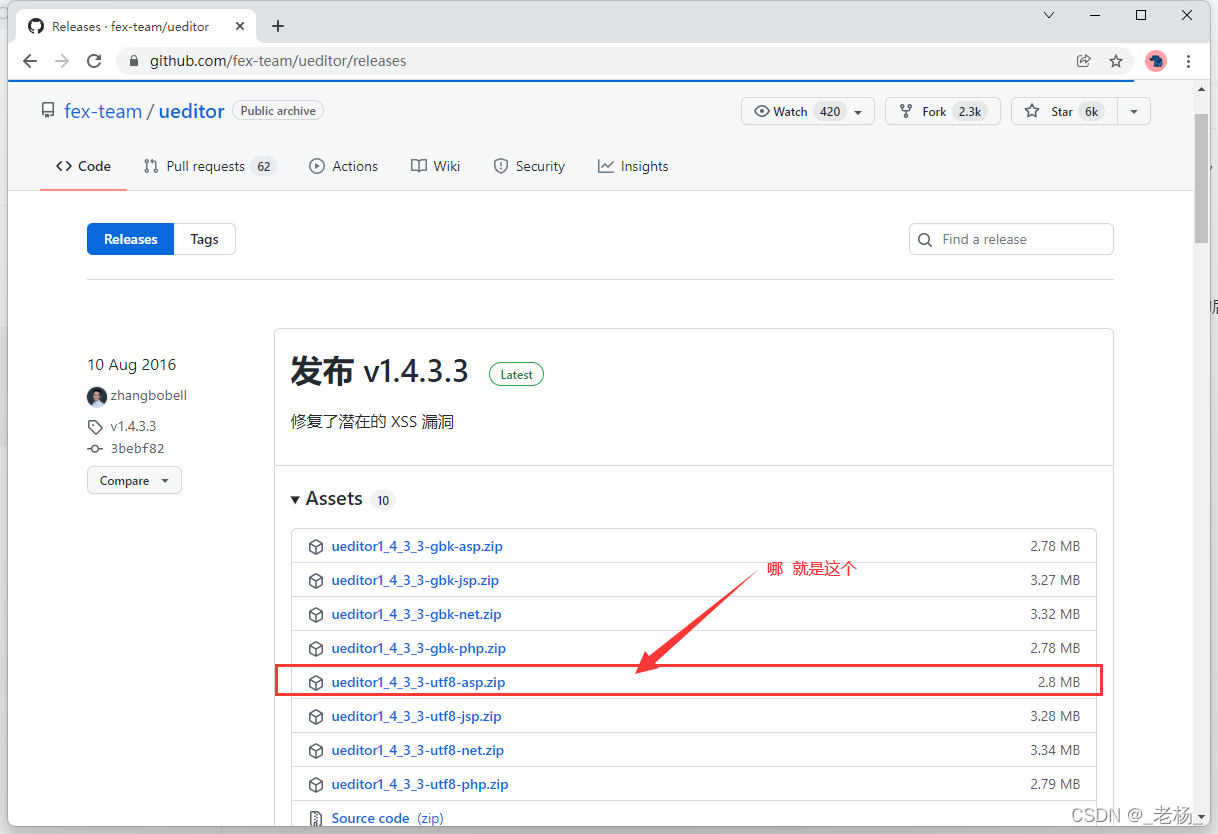The height and width of the screenshot is (834, 1218).
Task: Open the Security tab
Action: 529,166
